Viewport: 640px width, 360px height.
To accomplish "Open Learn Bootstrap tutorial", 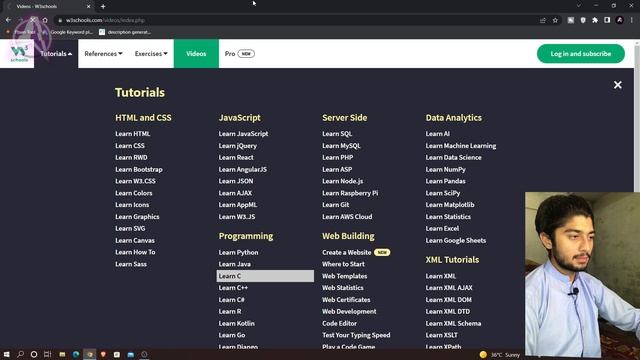I will (x=139, y=169).
